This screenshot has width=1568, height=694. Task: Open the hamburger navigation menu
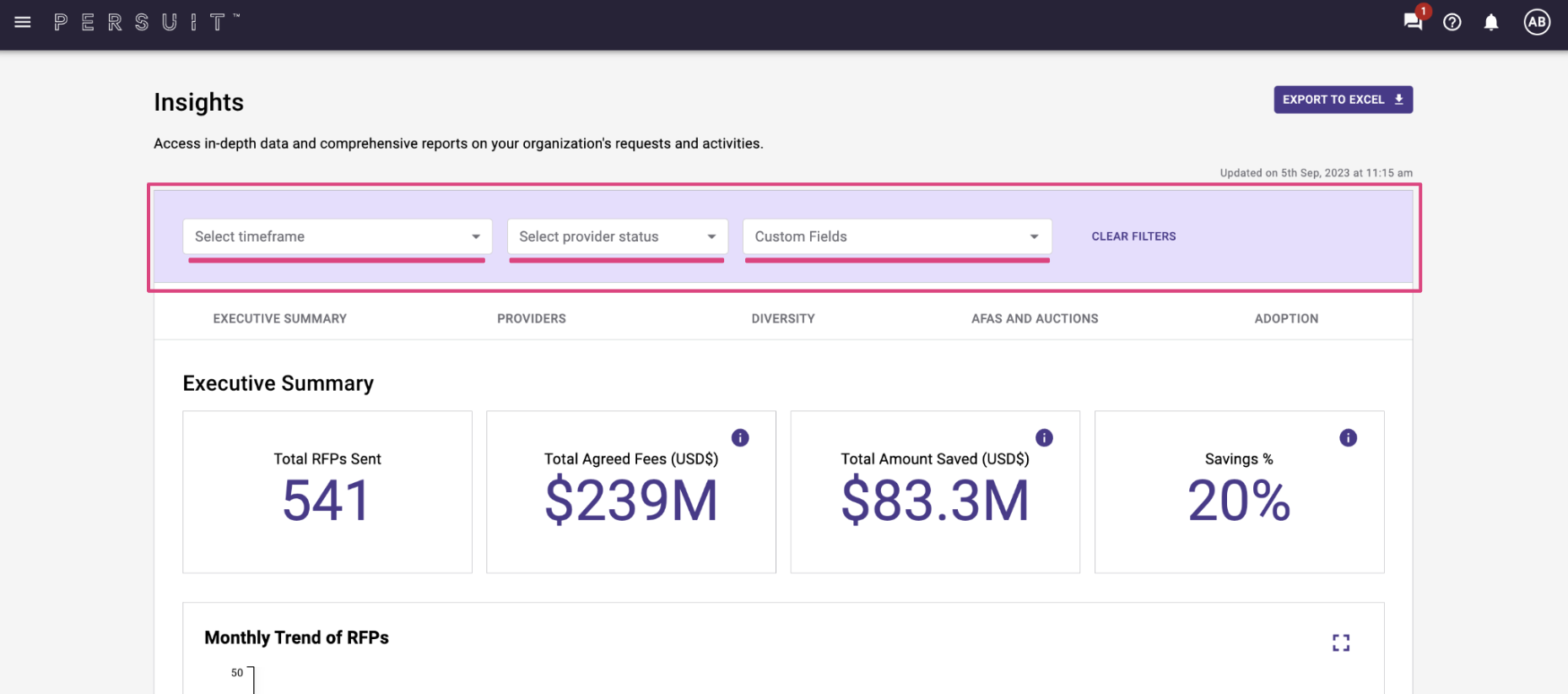point(23,22)
